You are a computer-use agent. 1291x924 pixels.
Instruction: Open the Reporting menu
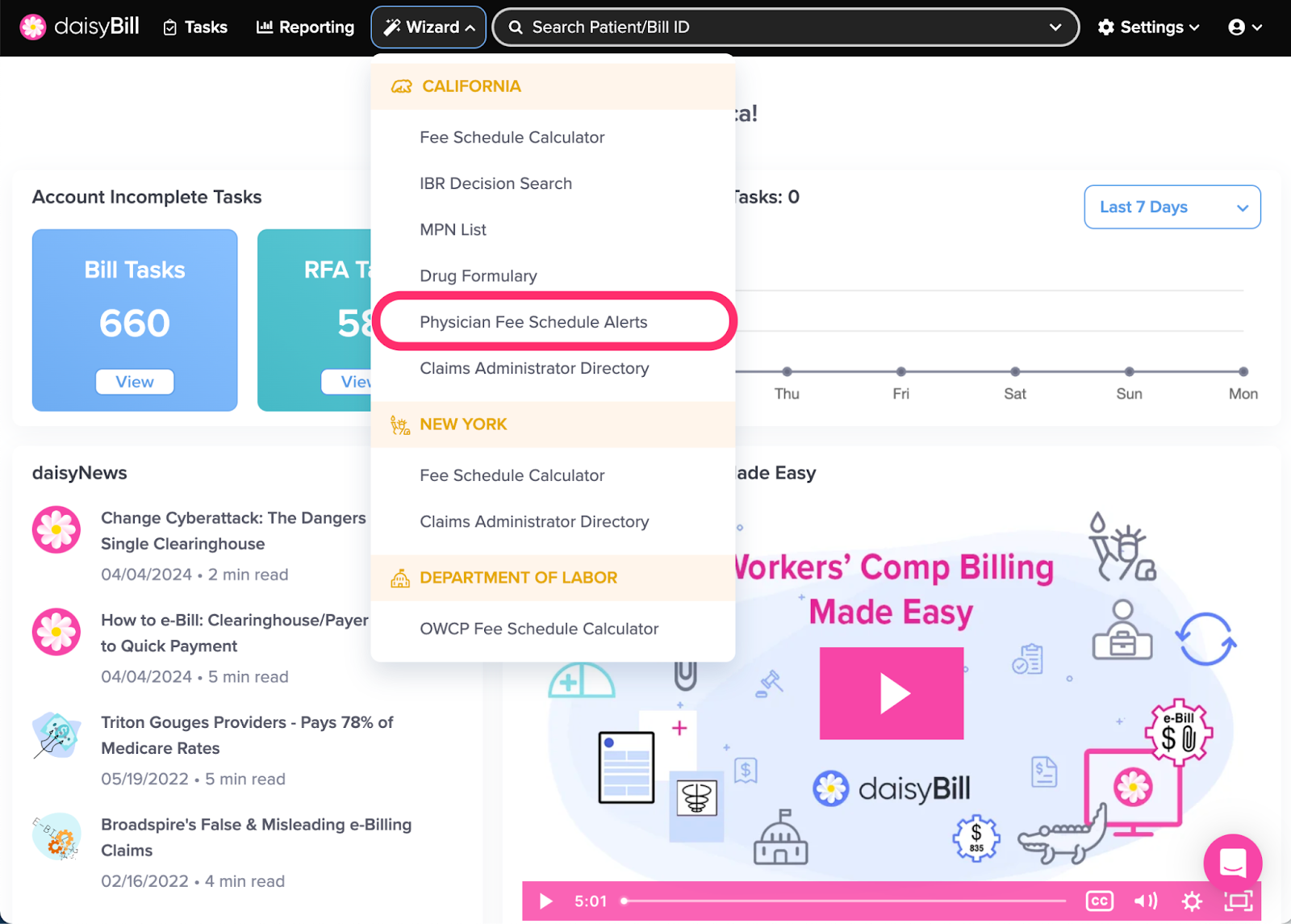pyautogui.click(x=305, y=27)
